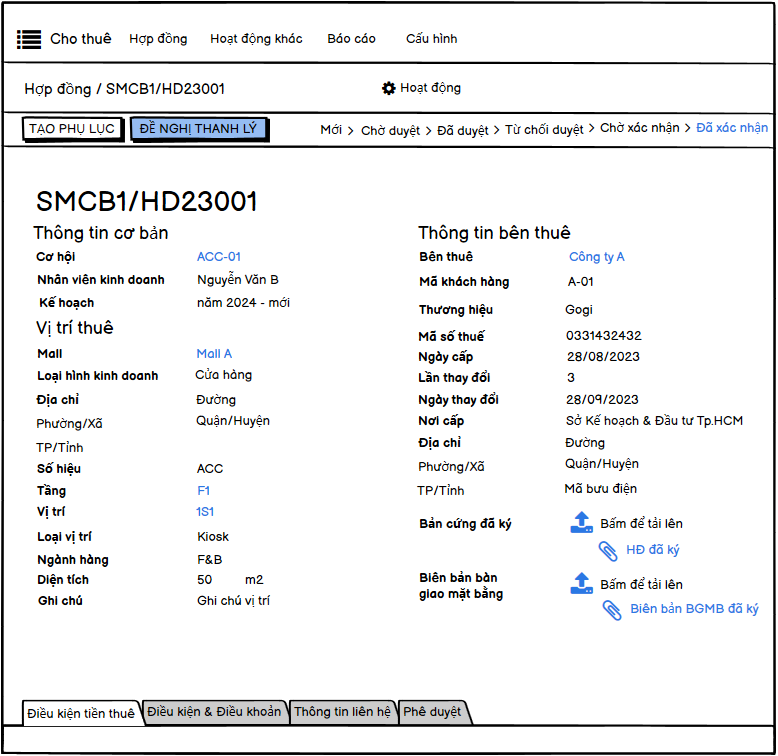
Task: Open the Hợp đồng menu
Action: (x=158, y=39)
